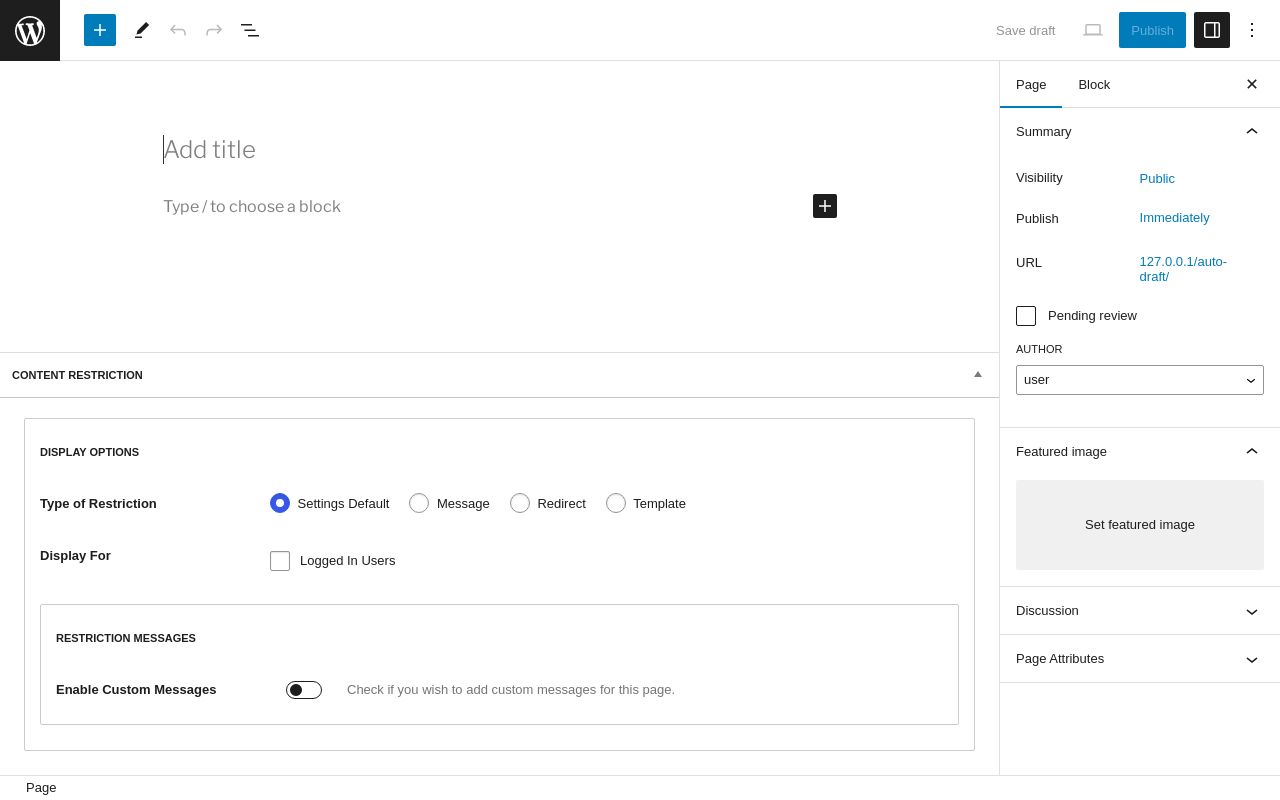The image size is (1280, 800).
Task: Click the laptop preview icon
Action: [x=1093, y=30]
